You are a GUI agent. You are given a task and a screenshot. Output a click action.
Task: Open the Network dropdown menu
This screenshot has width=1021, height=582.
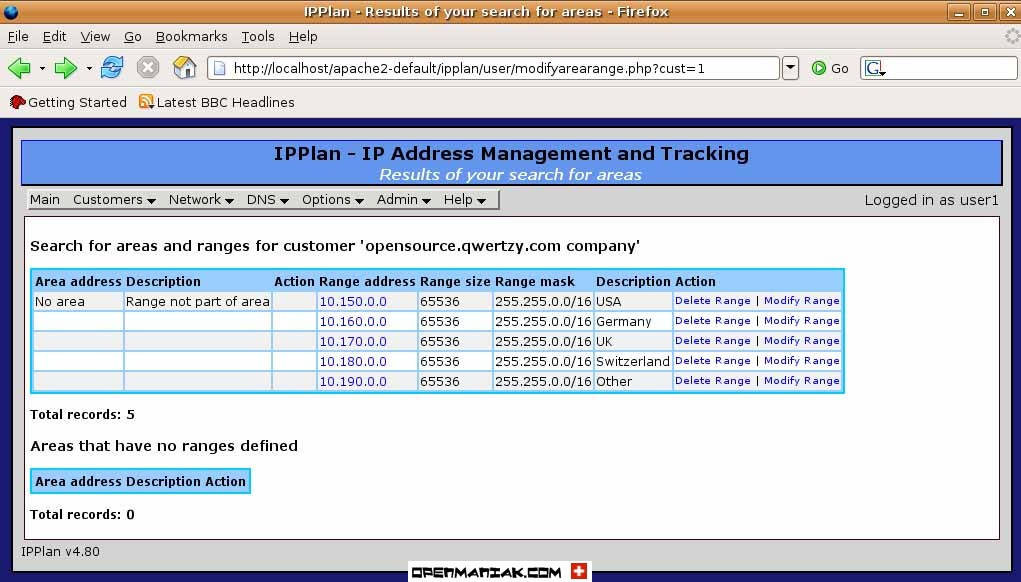(x=201, y=200)
